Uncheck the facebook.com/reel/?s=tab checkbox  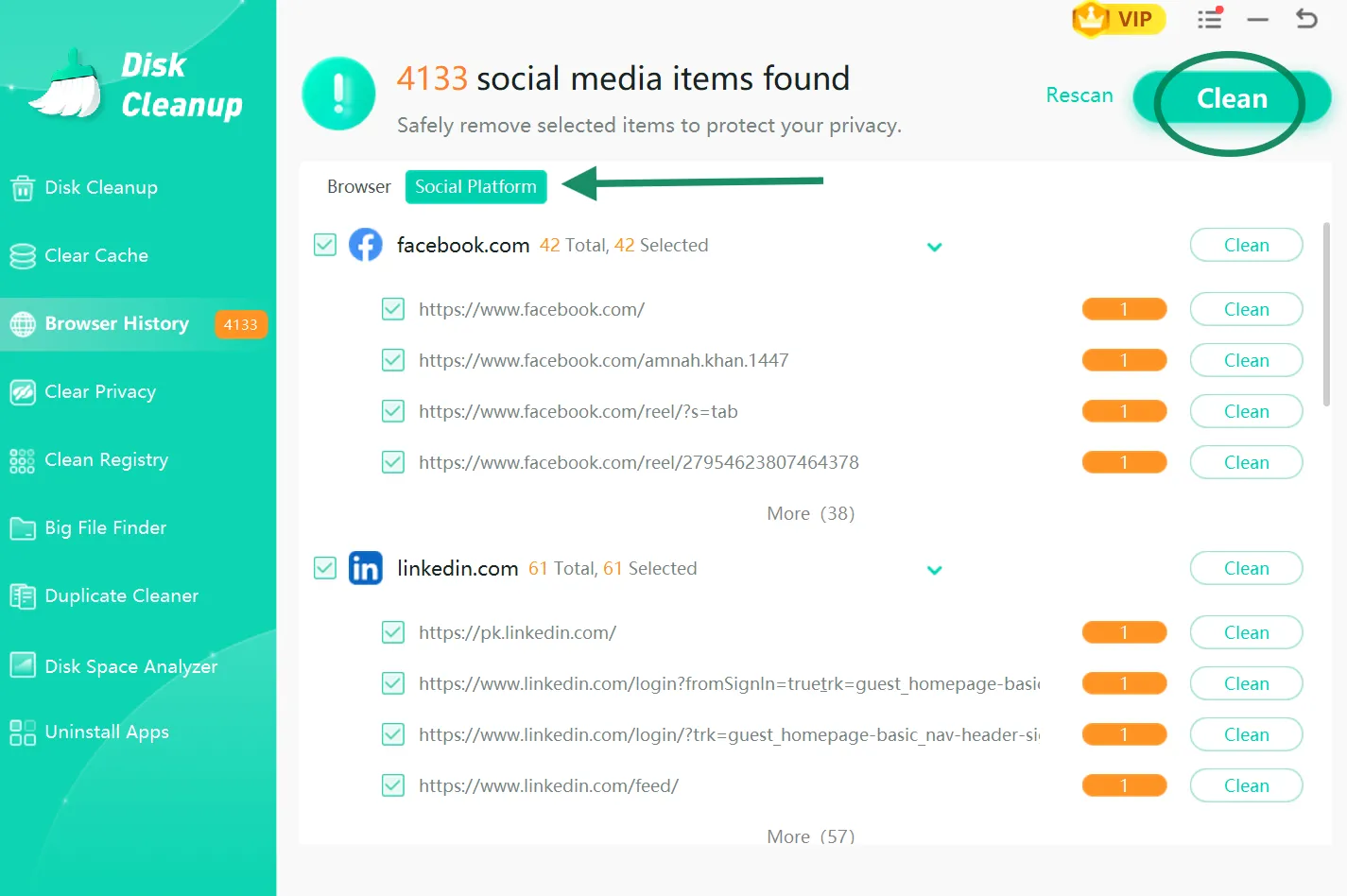click(x=393, y=411)
